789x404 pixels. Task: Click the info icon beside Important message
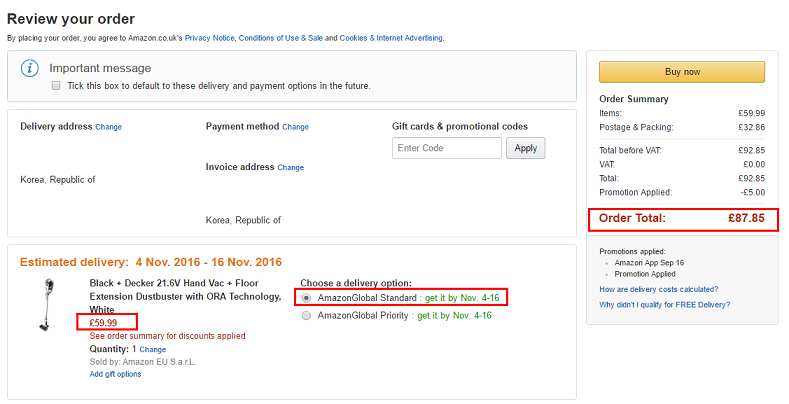(x=31, y=68)
